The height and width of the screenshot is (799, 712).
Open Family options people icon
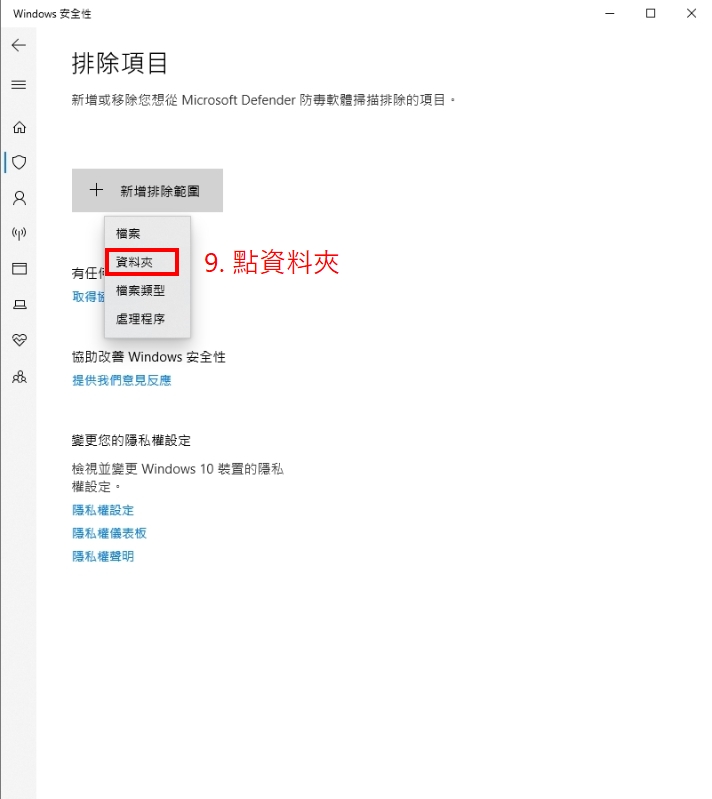pos(19,377)
